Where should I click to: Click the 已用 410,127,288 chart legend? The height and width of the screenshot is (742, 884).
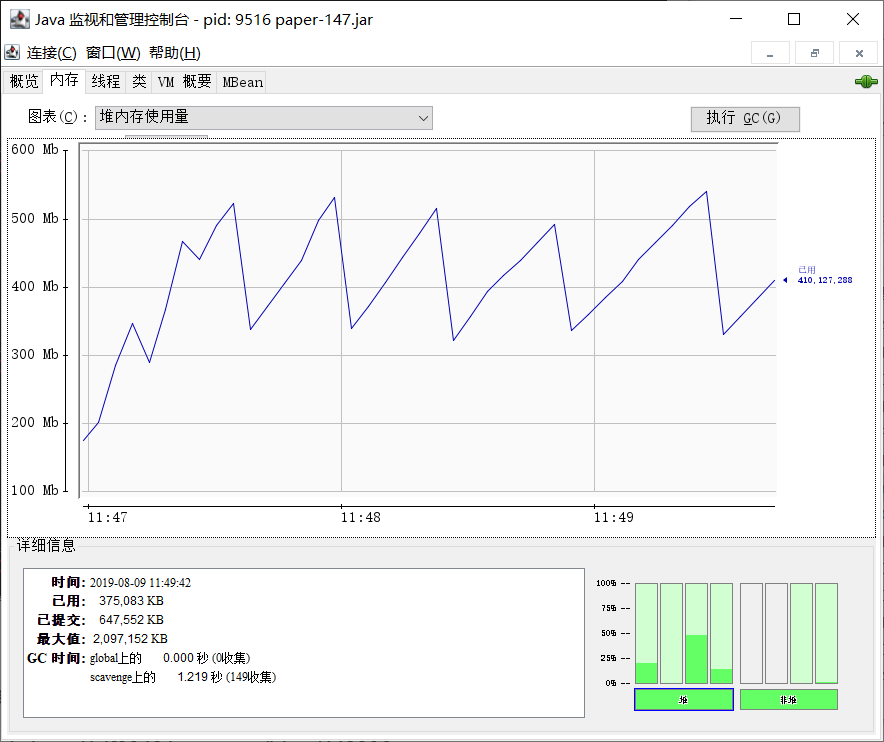824,275
